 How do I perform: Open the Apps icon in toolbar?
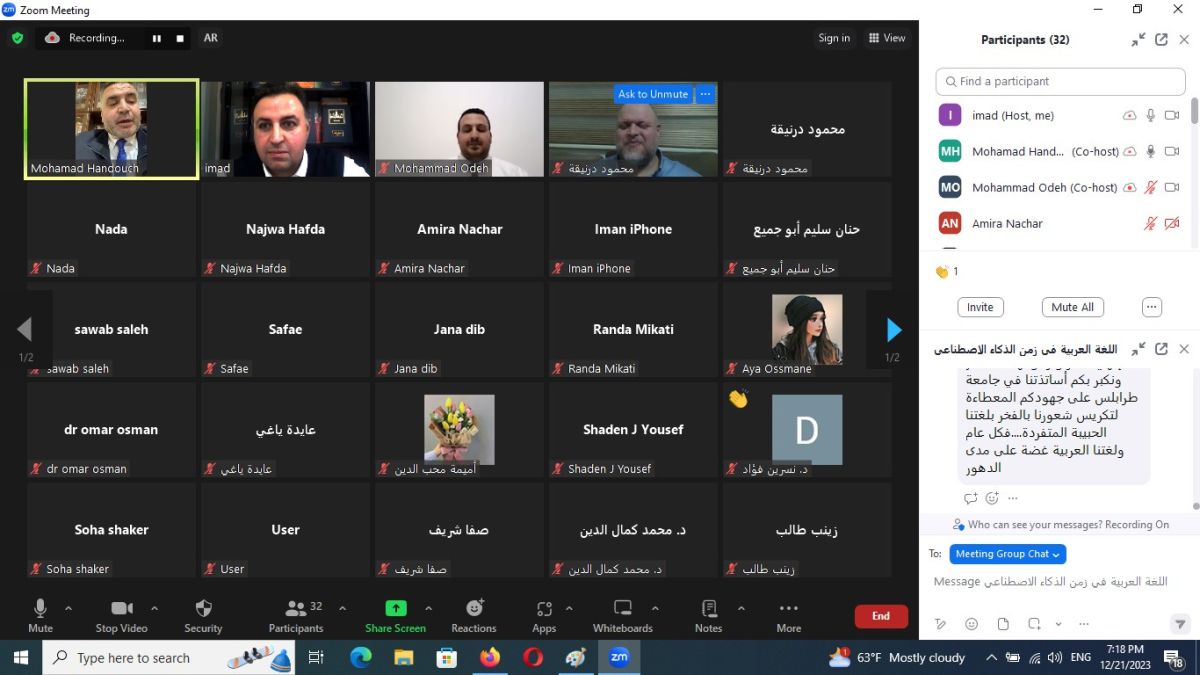[x=544, y=615]
